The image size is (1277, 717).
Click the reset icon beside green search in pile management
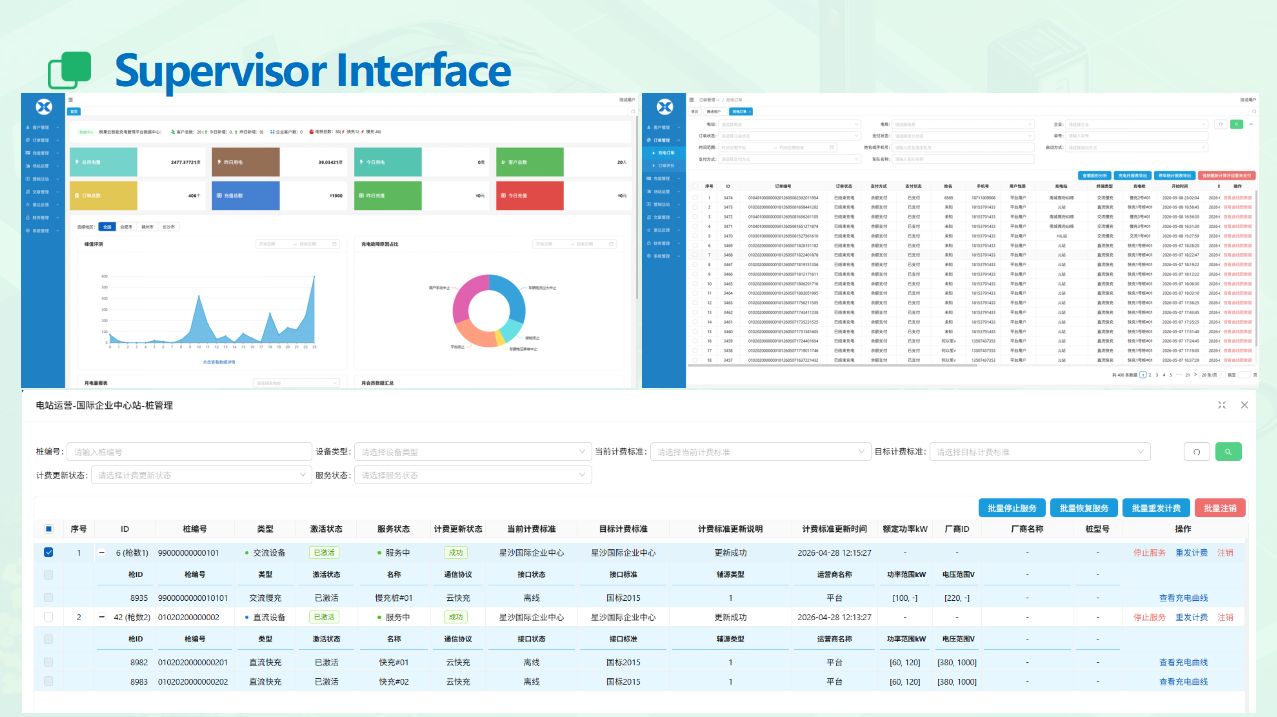pos(1196,451)
